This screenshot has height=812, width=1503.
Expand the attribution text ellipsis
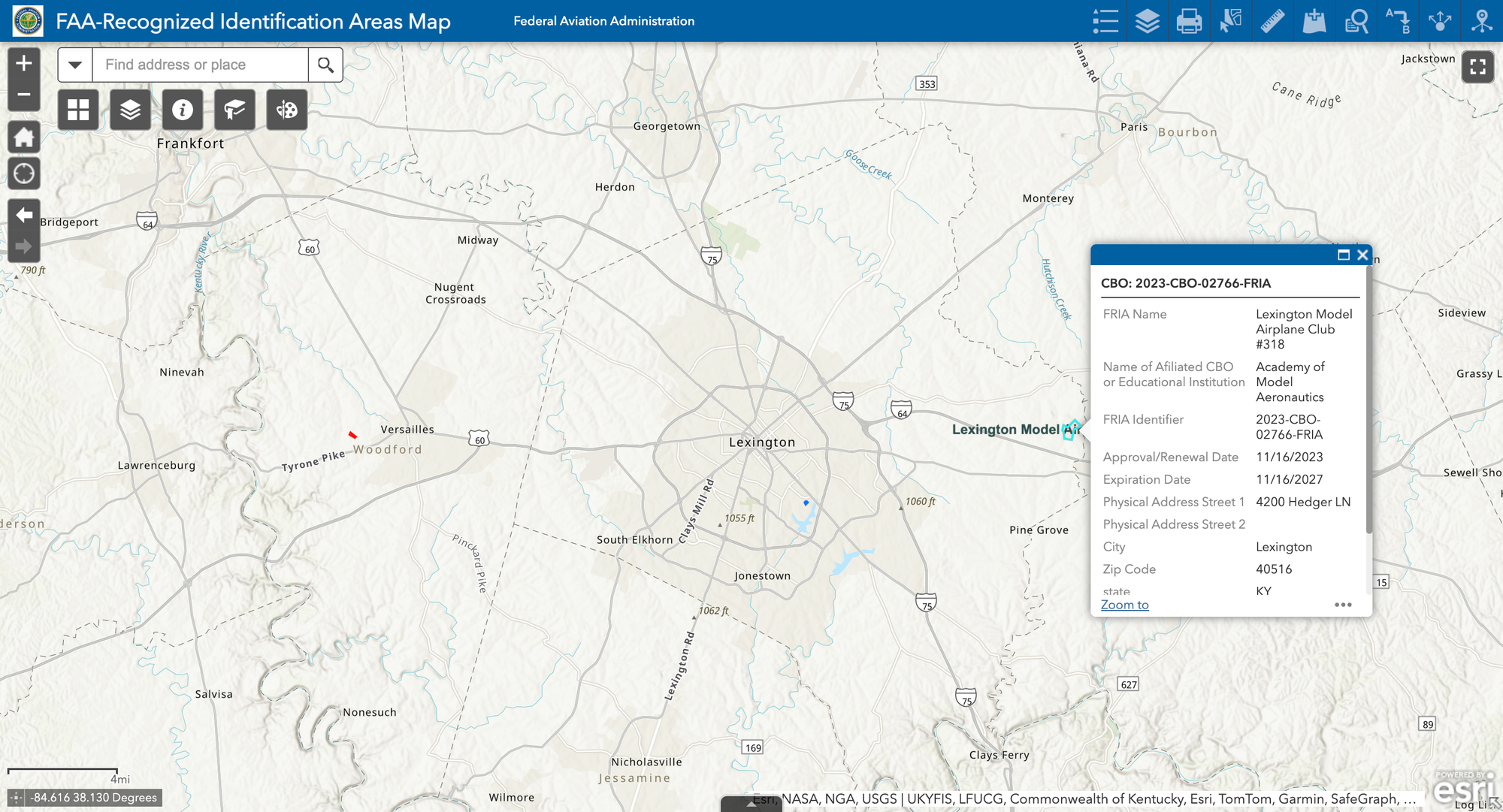pyautogui.click(x=1409, y=799)
